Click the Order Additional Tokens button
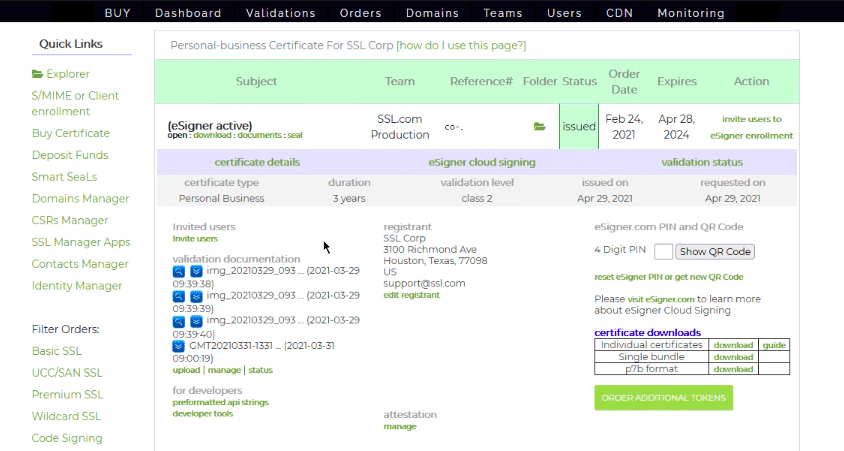 663,397
